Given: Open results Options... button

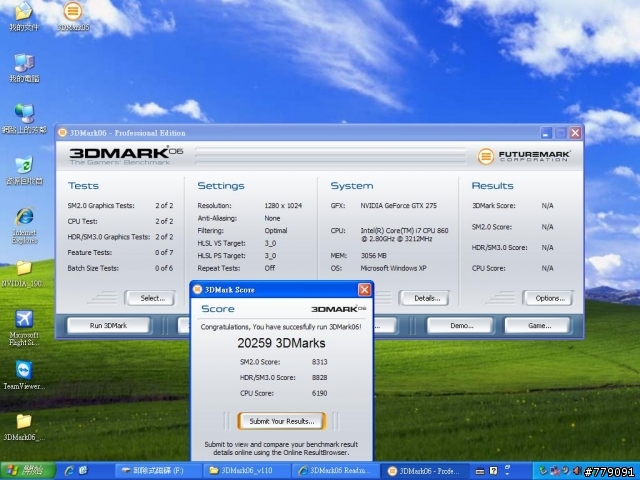Looking at the screenshot, I should 550,298.
